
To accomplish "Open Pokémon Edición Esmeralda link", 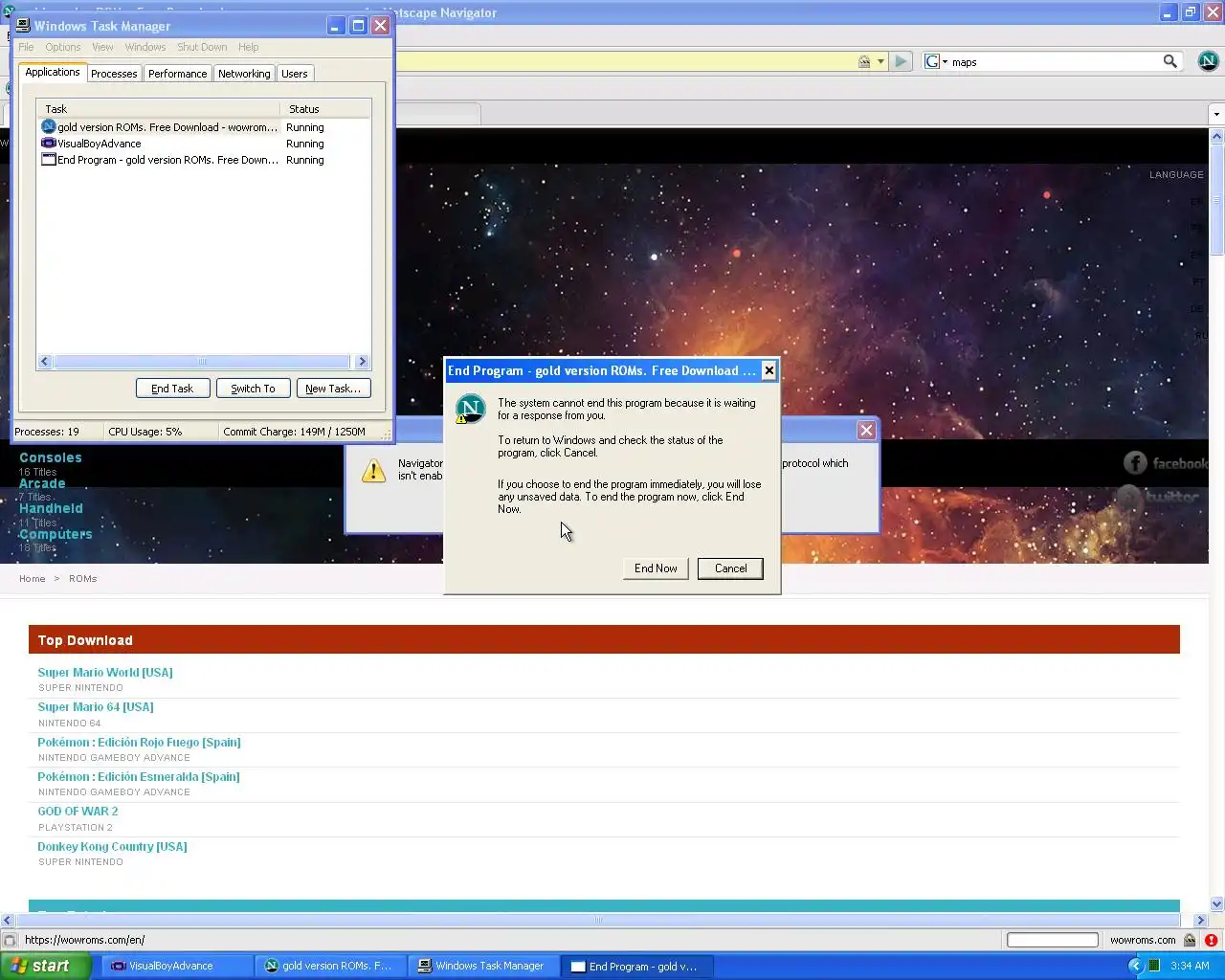I will tap(139, 777).
